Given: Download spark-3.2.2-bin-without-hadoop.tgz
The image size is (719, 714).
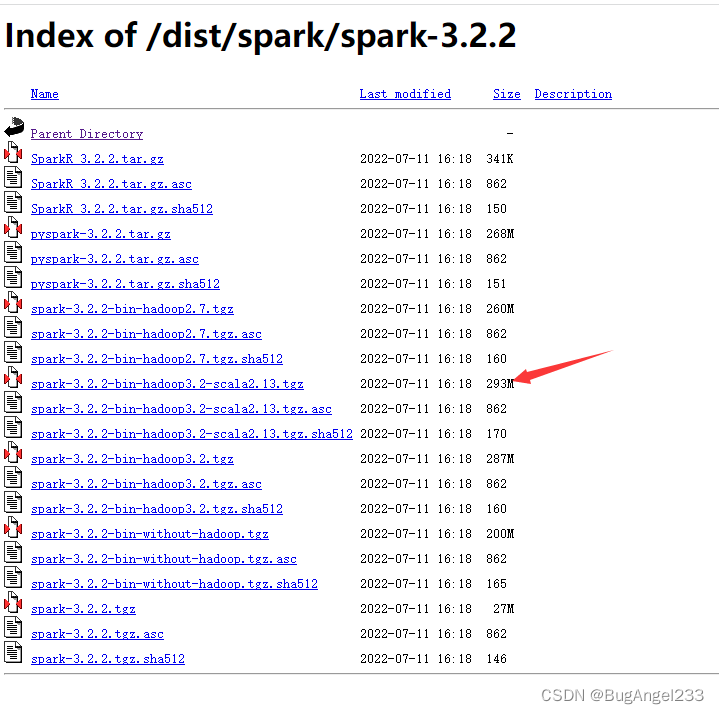Looking at the screenshot, I should 150,534.
